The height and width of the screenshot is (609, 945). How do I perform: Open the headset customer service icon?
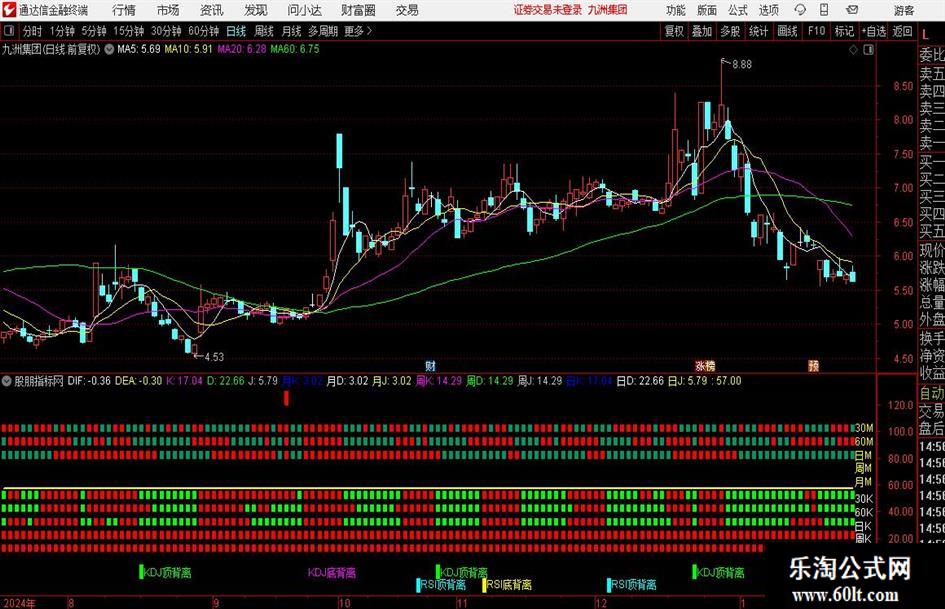pos(800,10)
